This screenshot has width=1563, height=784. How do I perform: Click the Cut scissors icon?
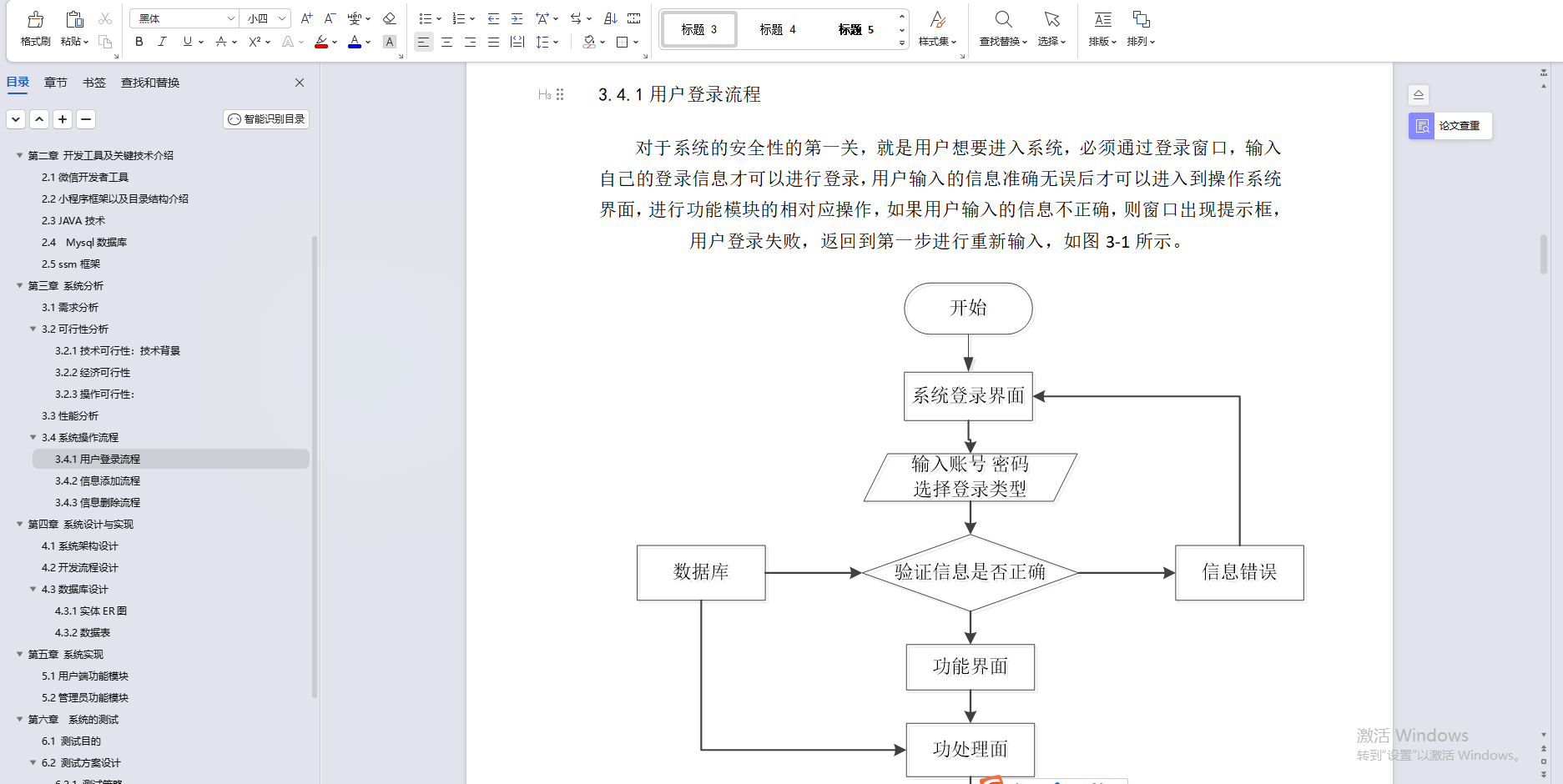click(105, 18)
